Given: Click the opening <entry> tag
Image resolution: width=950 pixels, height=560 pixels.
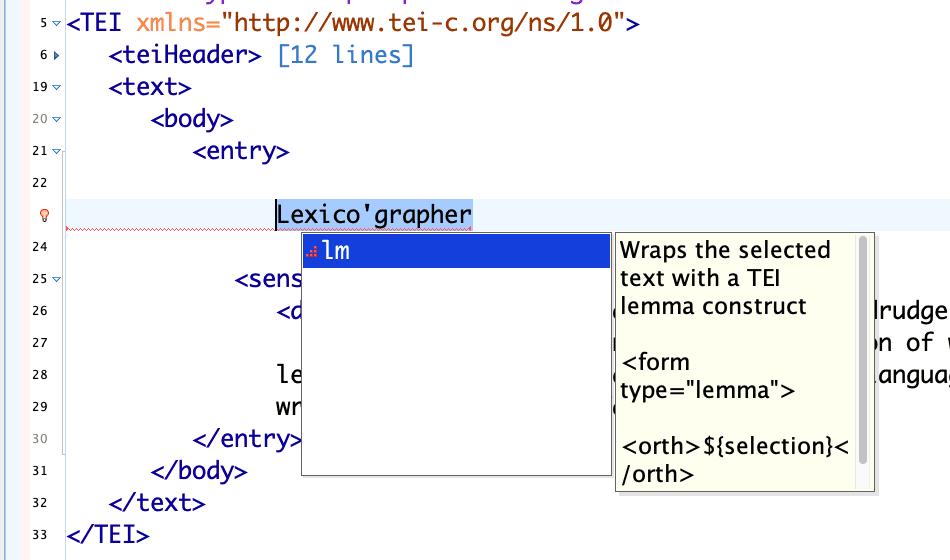Looking at the screenshot, I should click(240, 151).
